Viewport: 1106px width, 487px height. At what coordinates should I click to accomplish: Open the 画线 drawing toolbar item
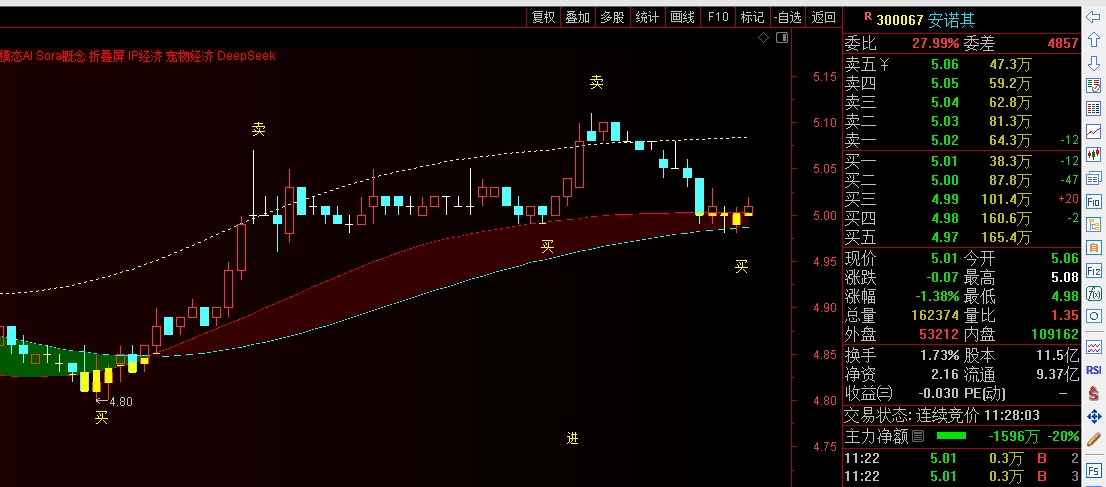tap(682, 18)
